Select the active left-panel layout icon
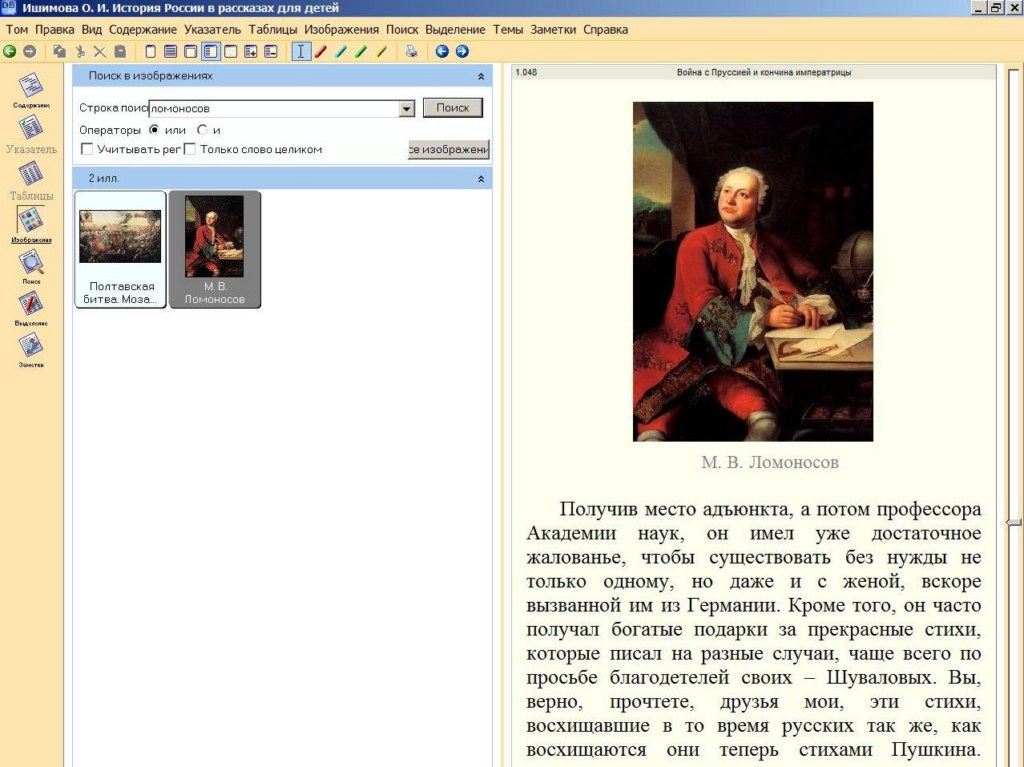 [x=210, y=52]
